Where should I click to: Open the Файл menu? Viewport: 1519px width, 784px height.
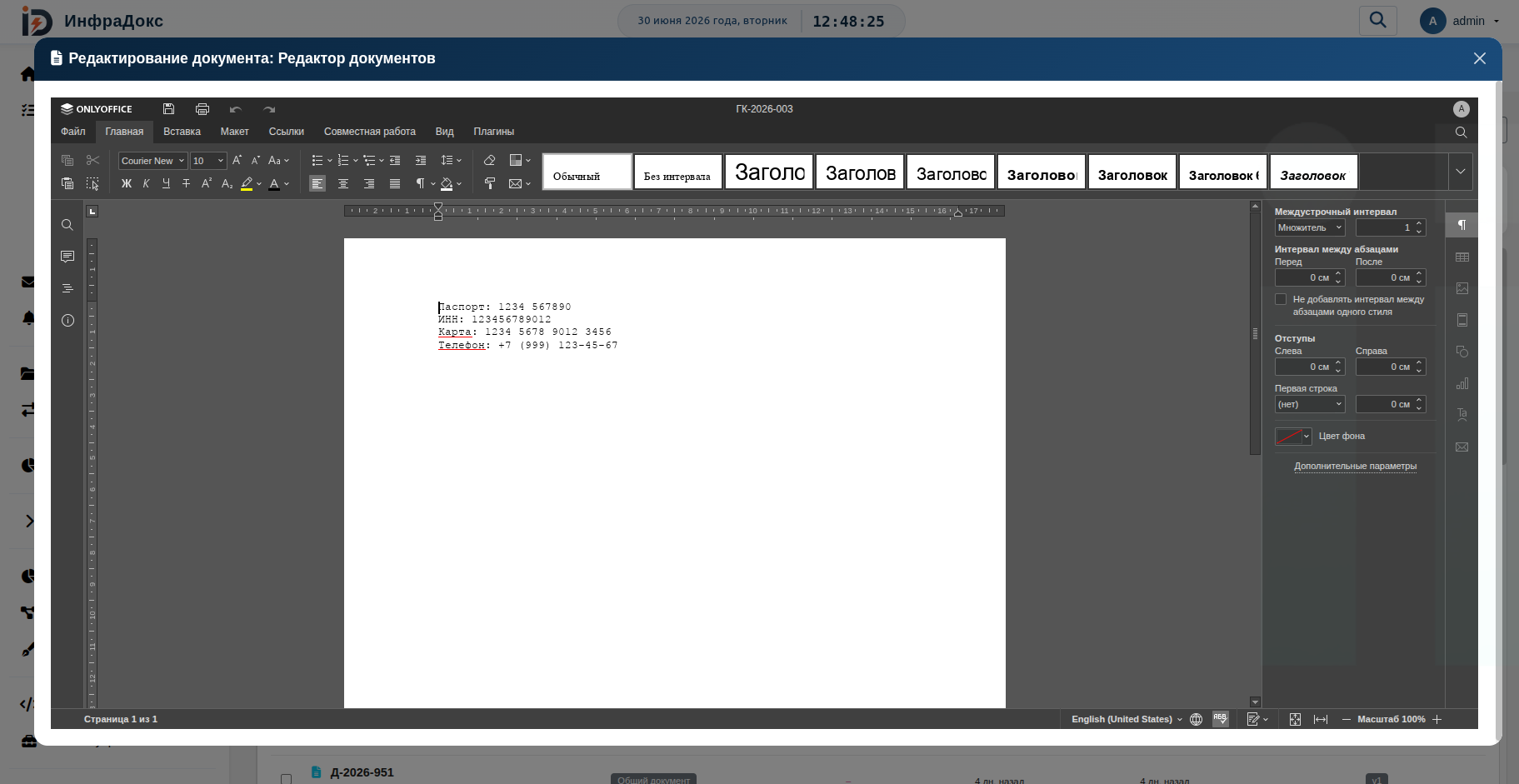tap(73, 132)
